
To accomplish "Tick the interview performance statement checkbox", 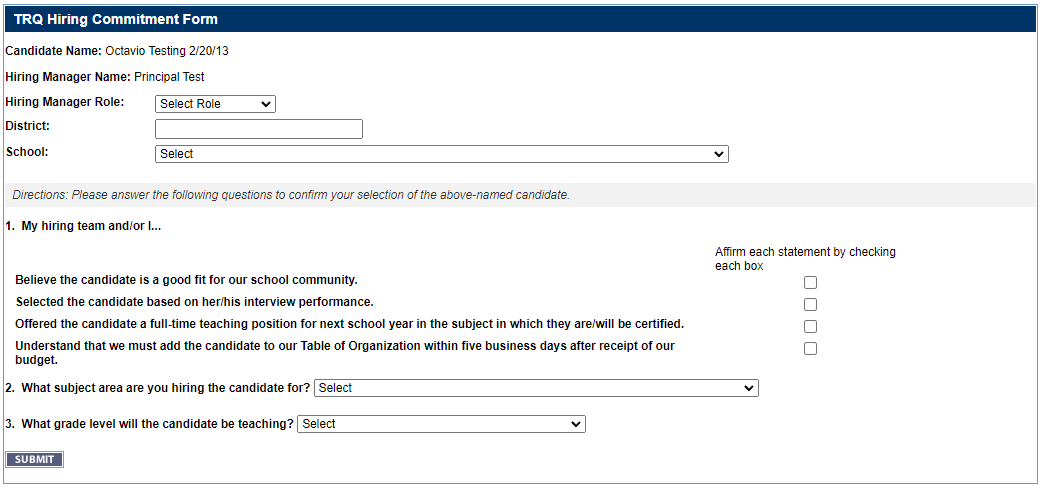I will 810,305.
